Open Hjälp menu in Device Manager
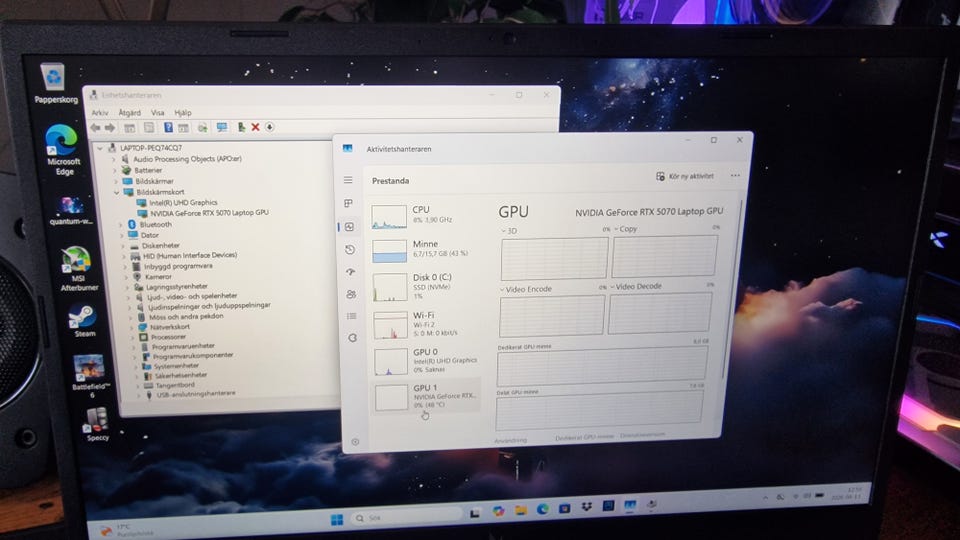 click(183, 113)
